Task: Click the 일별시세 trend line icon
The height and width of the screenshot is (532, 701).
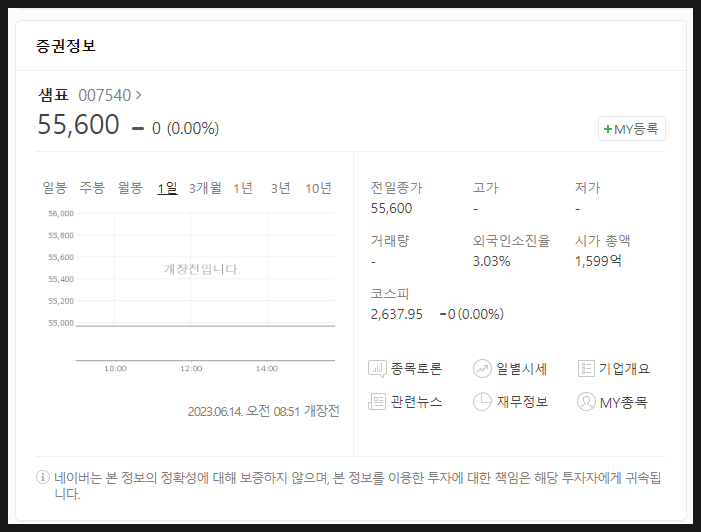Action: point(483,369)
